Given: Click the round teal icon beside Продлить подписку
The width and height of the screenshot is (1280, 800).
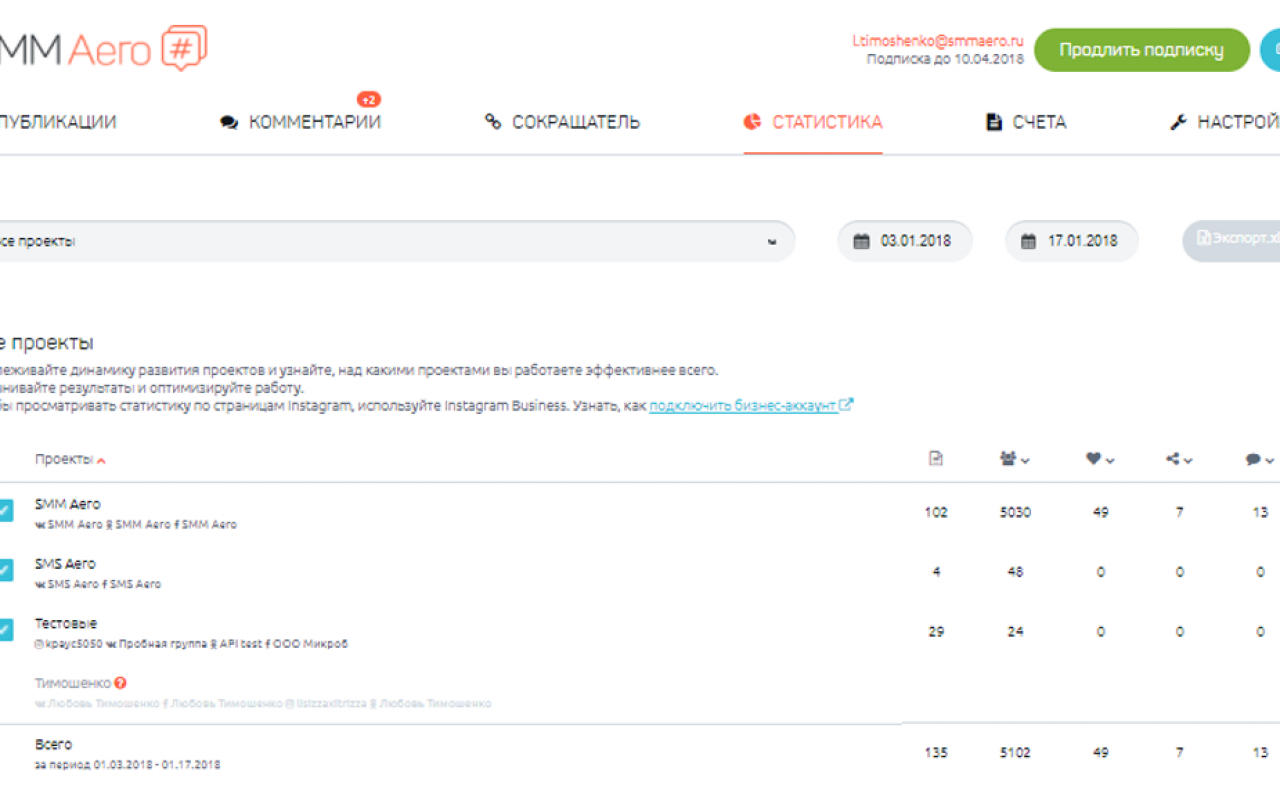Looking at the screenshot, I should tap(1270, 50).
